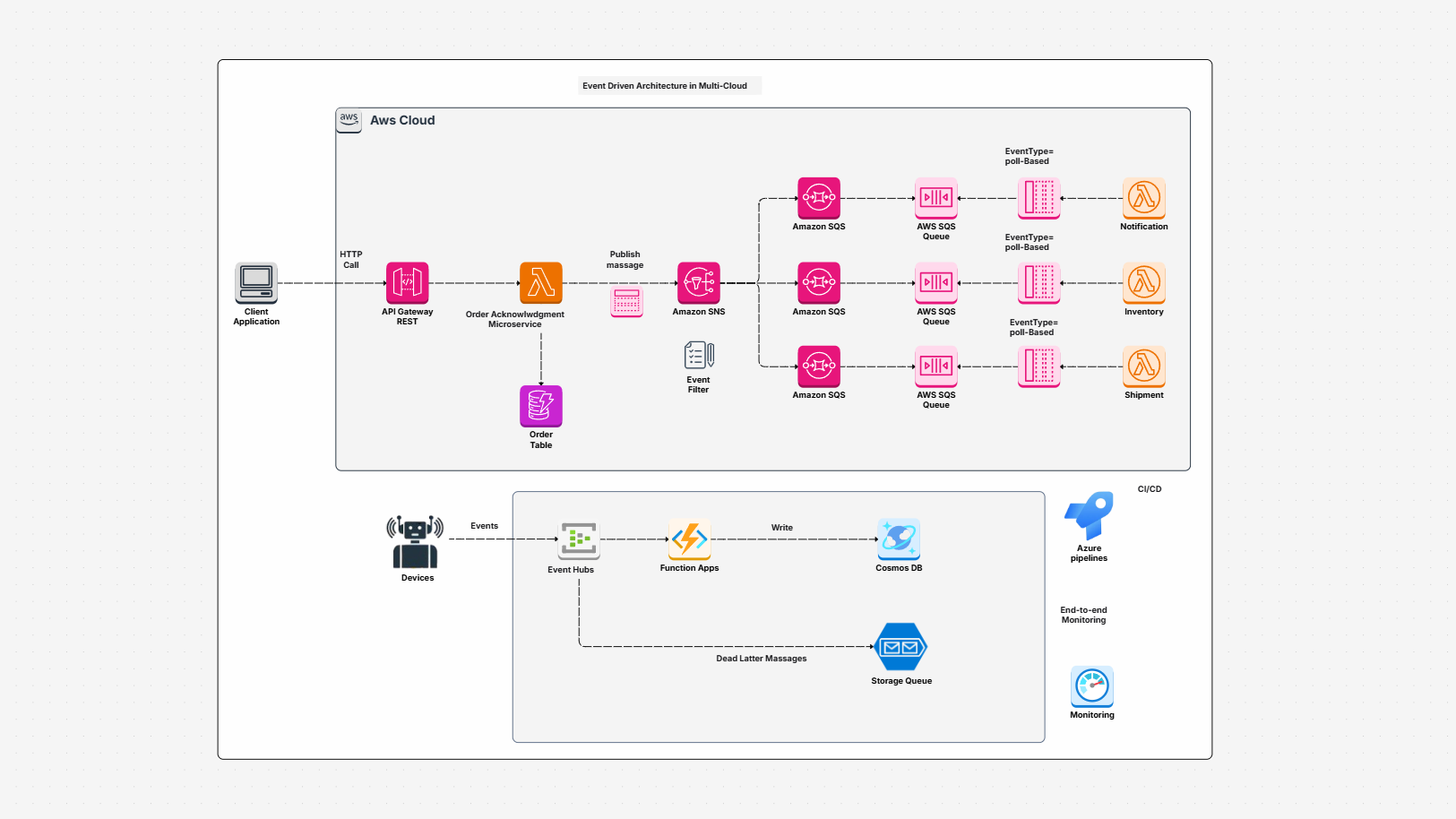Select poll-based event source icon beside Inventory

[1039, 283]
